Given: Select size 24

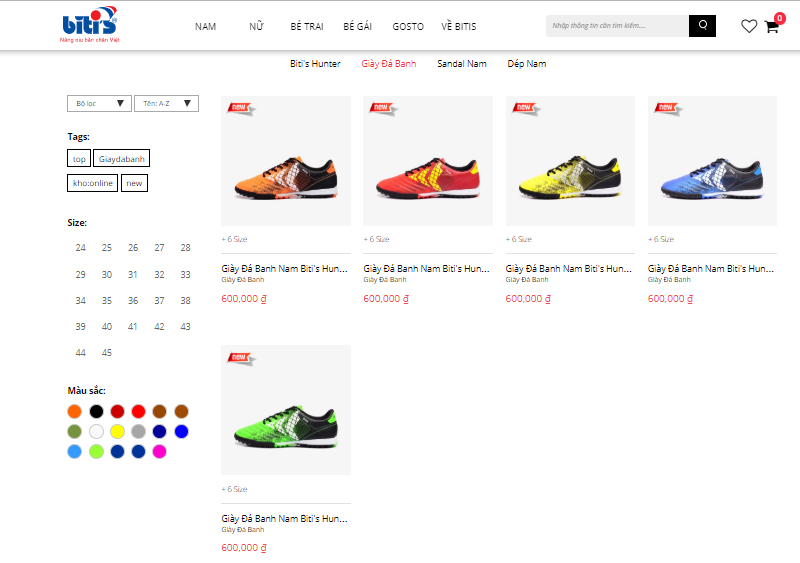Looking at the screenshot, I should pos(81,248).
